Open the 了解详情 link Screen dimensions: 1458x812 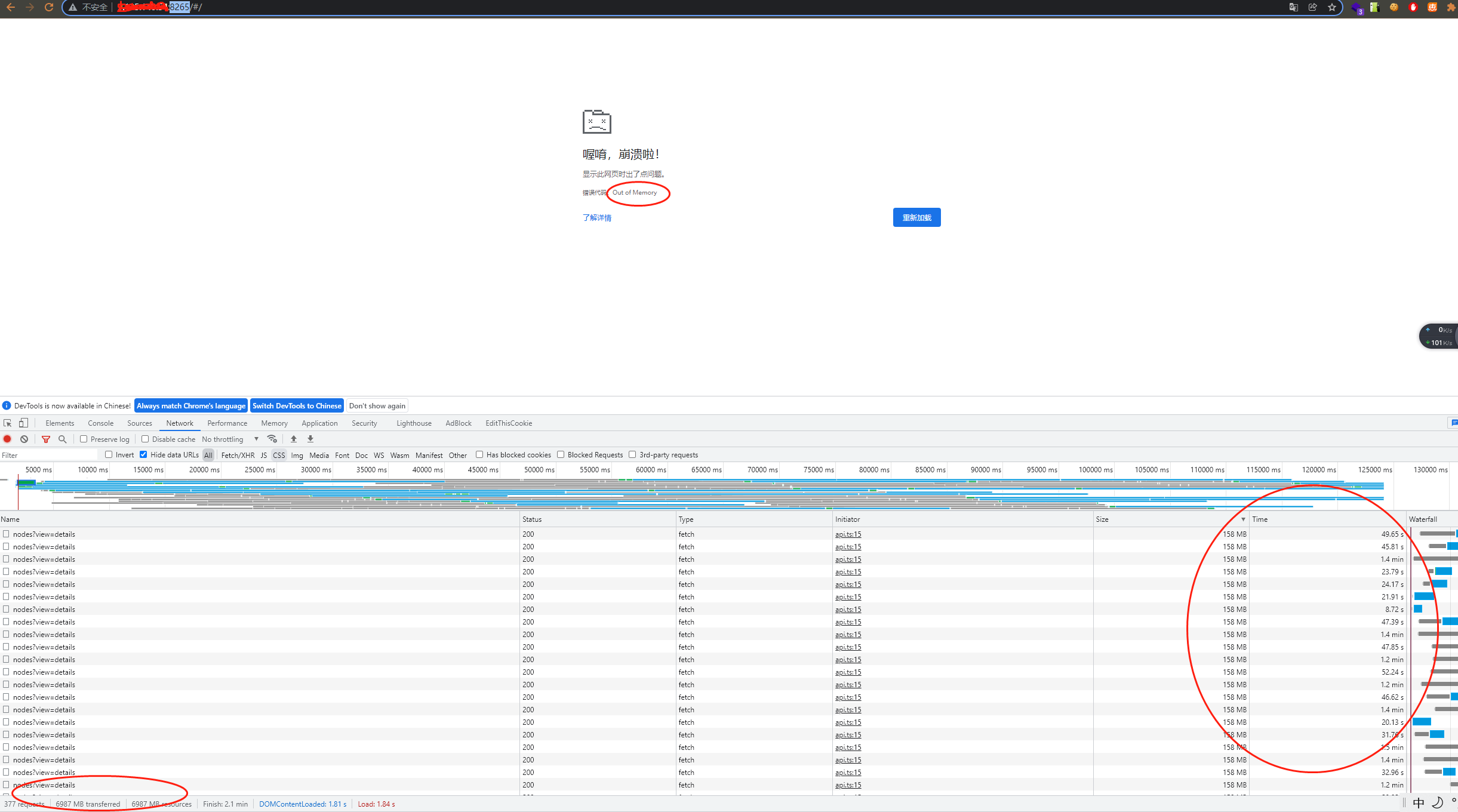click(596, 218)
